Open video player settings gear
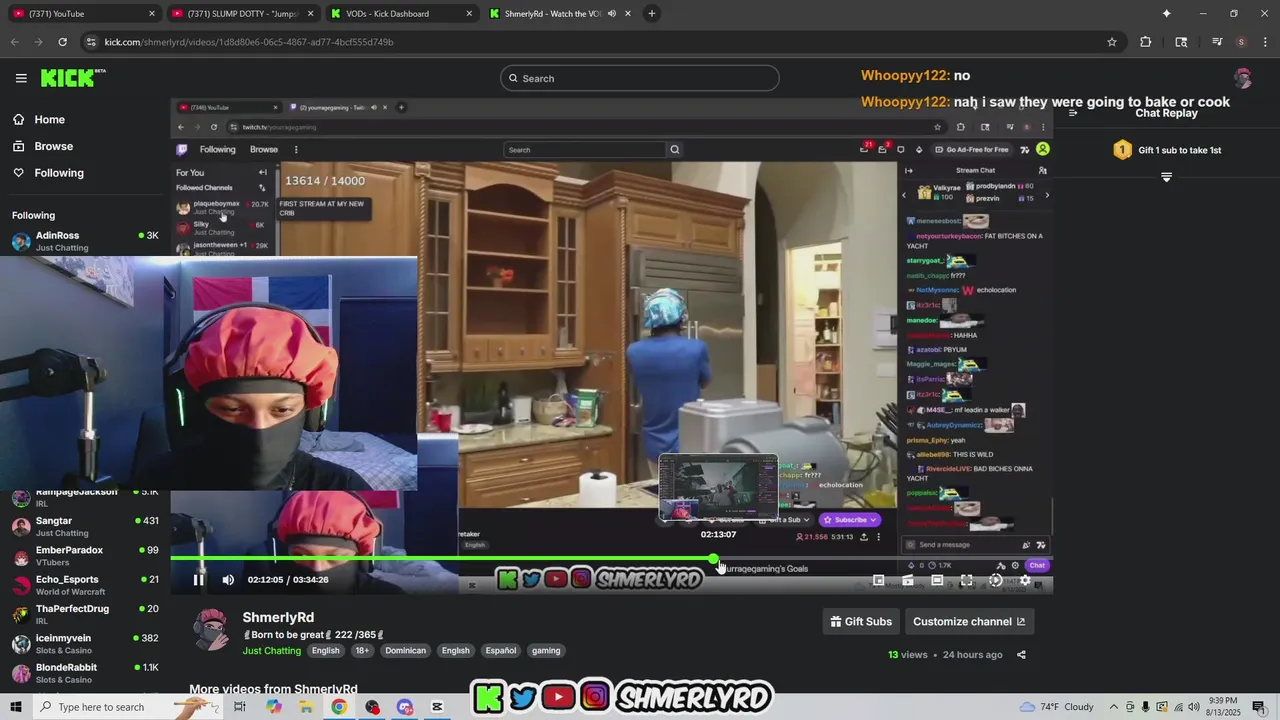The image size is (1280, 720). coord(1025,580)
